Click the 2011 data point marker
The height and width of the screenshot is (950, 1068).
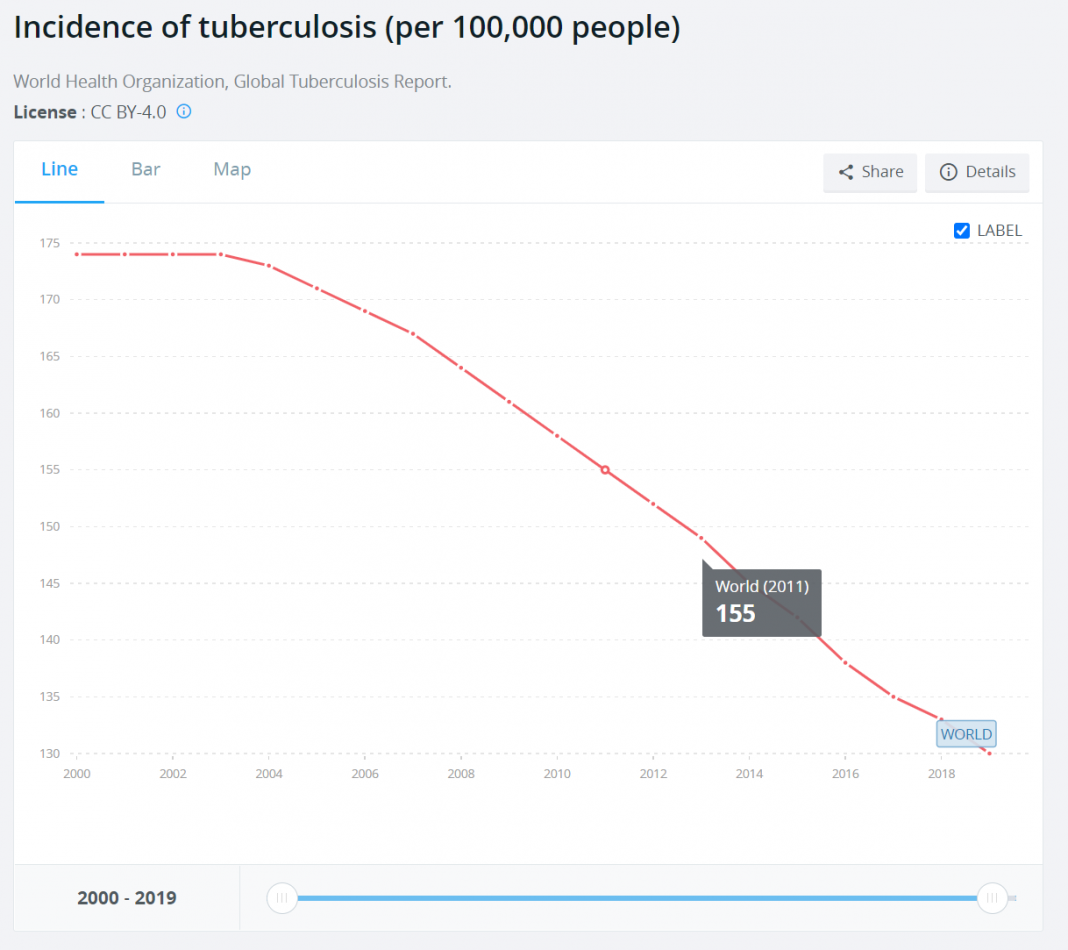605,470
